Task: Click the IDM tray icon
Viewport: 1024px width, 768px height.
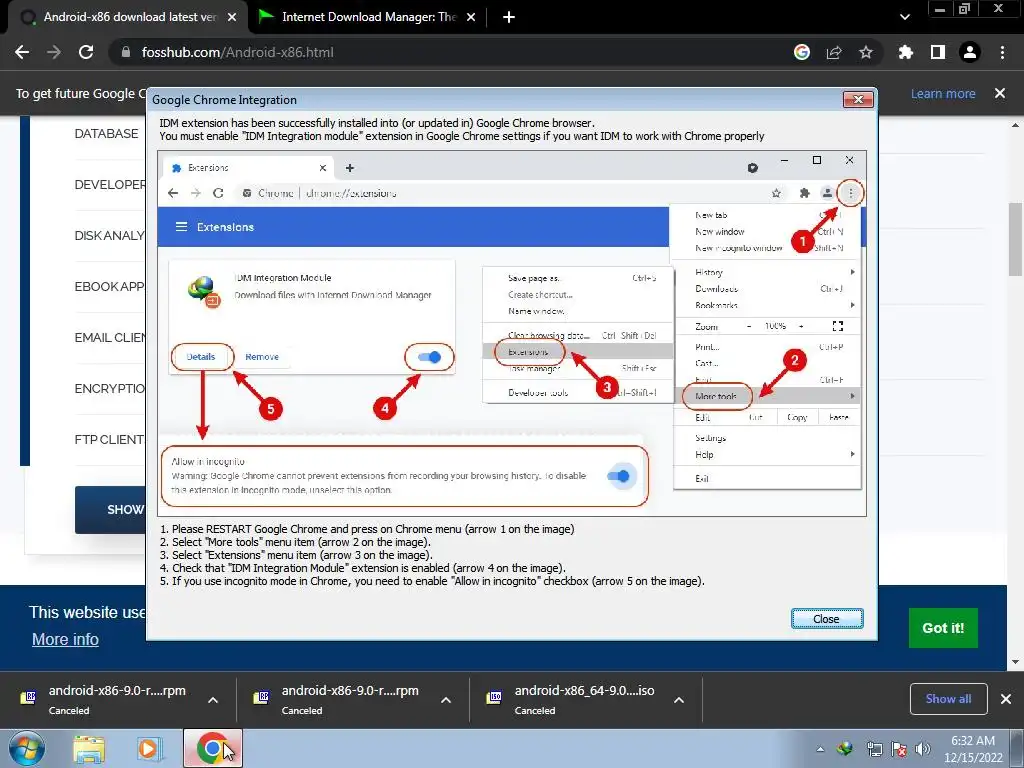Action: (846, 748)
